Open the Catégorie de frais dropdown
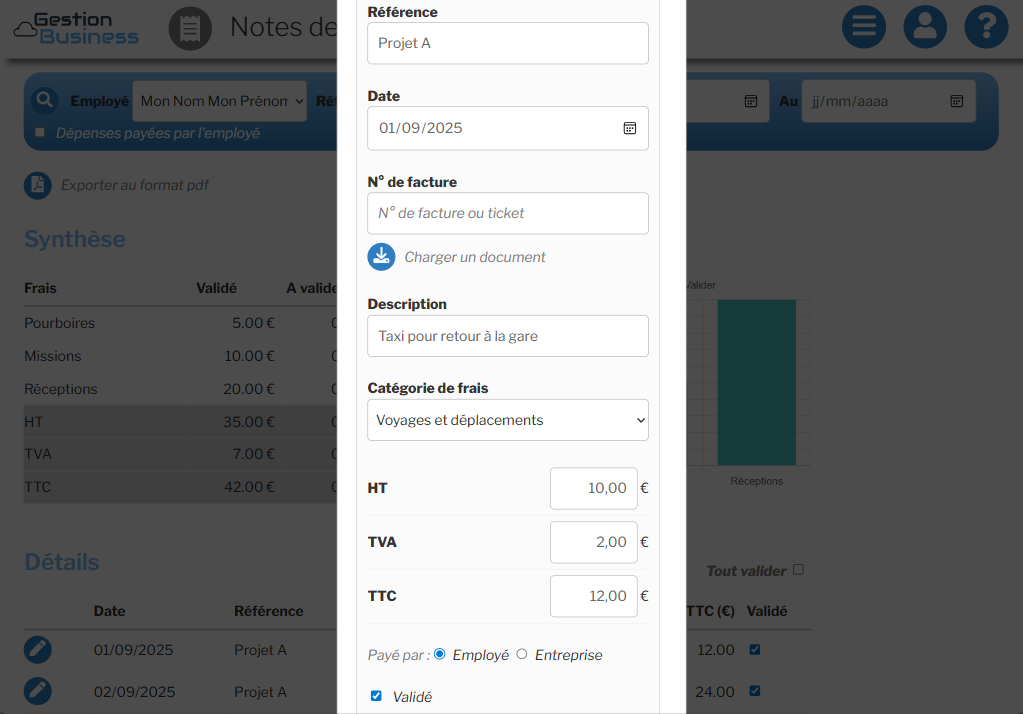Viewport: 1023px width, 714px height. point(508,420)
